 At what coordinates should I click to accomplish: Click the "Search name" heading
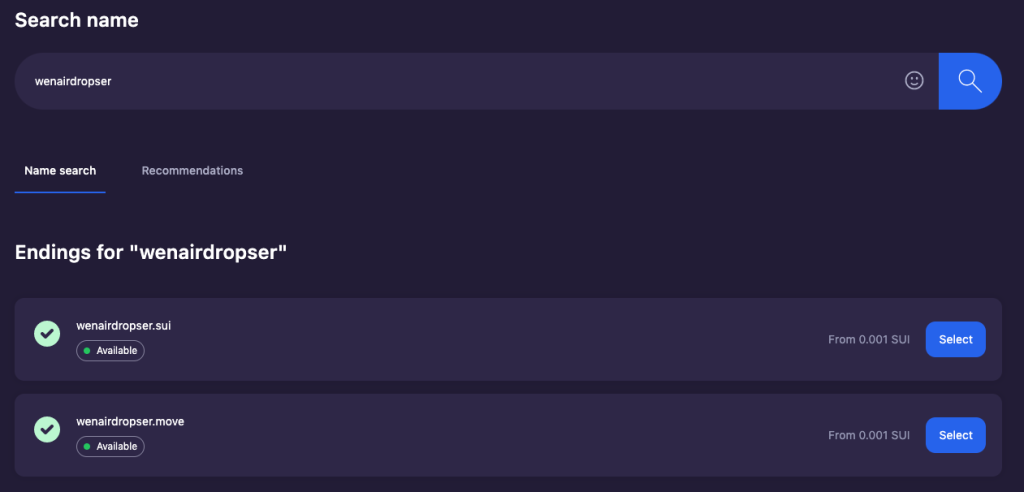pyautogui.click(x=76, y=20)
